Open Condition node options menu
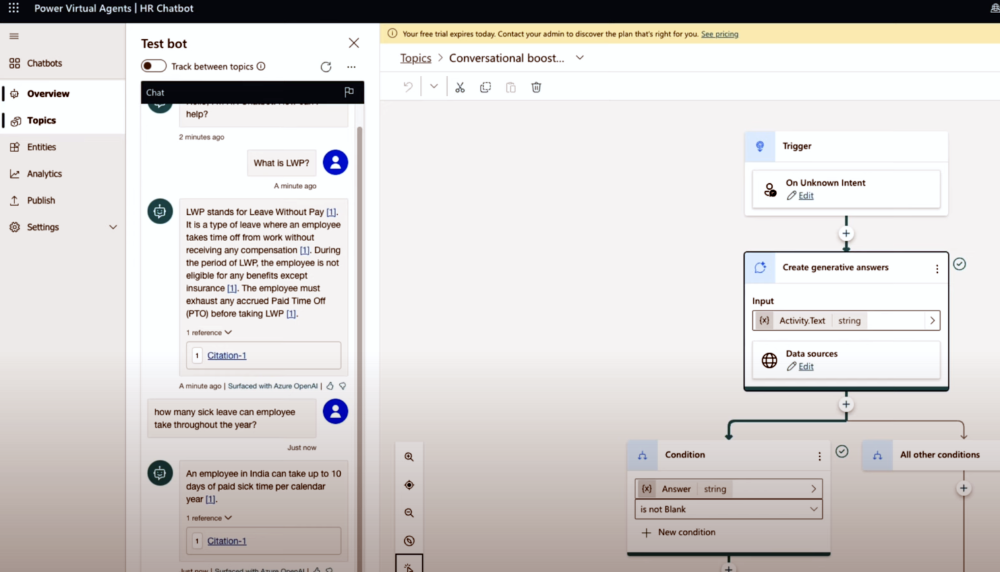Image resolution: width=1000 pixels, height=572 pixels. [x=820, y=456]
